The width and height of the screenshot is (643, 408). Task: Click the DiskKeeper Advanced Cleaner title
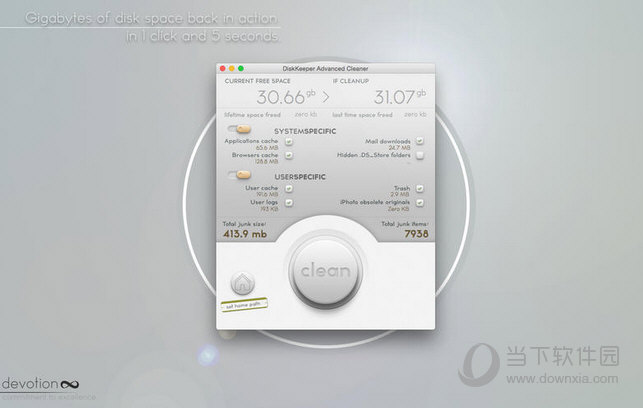point(325,68)
